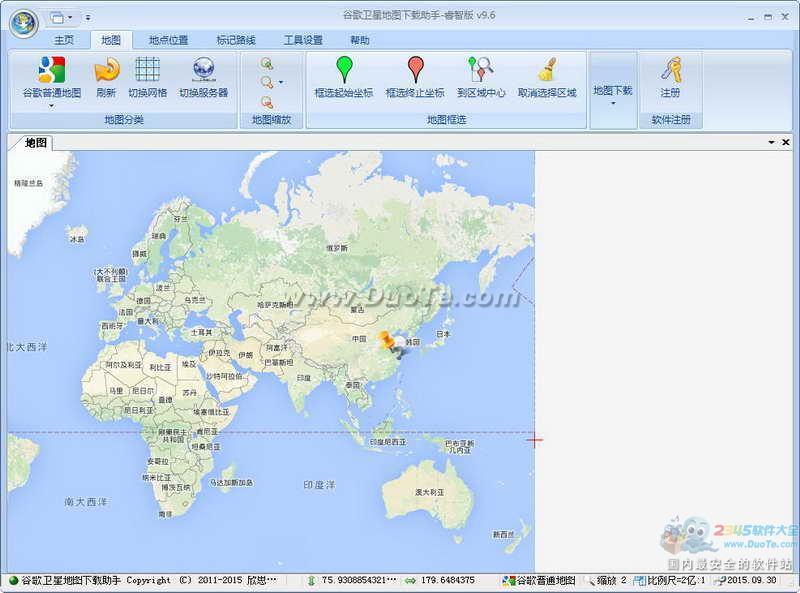Close the application window
Screen dimensions: 800x593
pos(785,17)
